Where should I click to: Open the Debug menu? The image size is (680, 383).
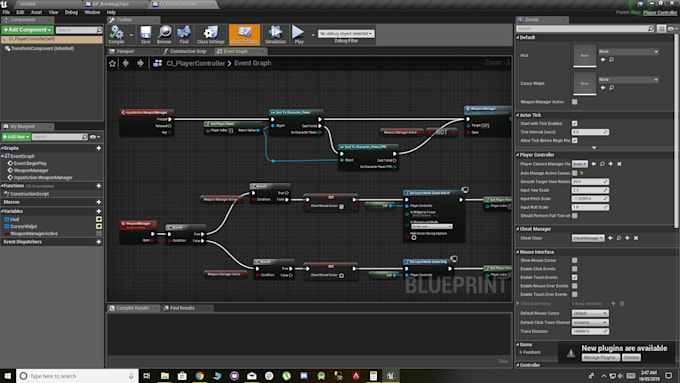tap(71, 13)
